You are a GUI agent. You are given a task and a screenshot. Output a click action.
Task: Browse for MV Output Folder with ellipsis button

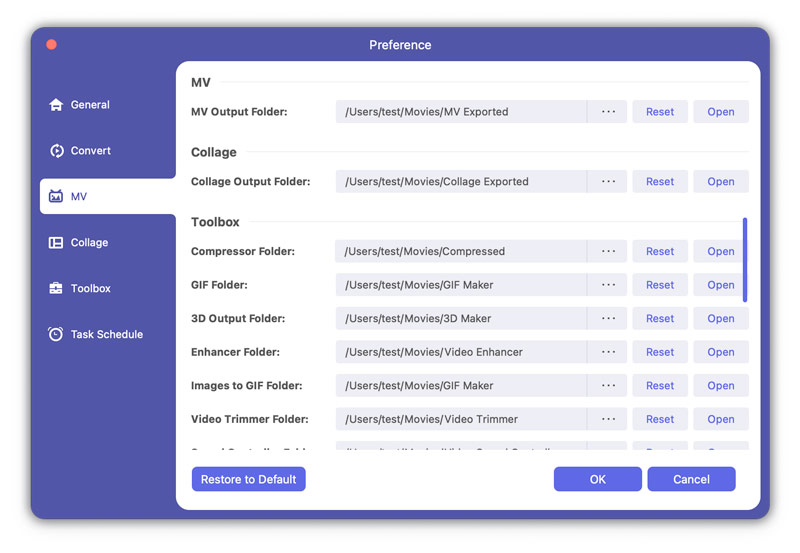point(608,112)
